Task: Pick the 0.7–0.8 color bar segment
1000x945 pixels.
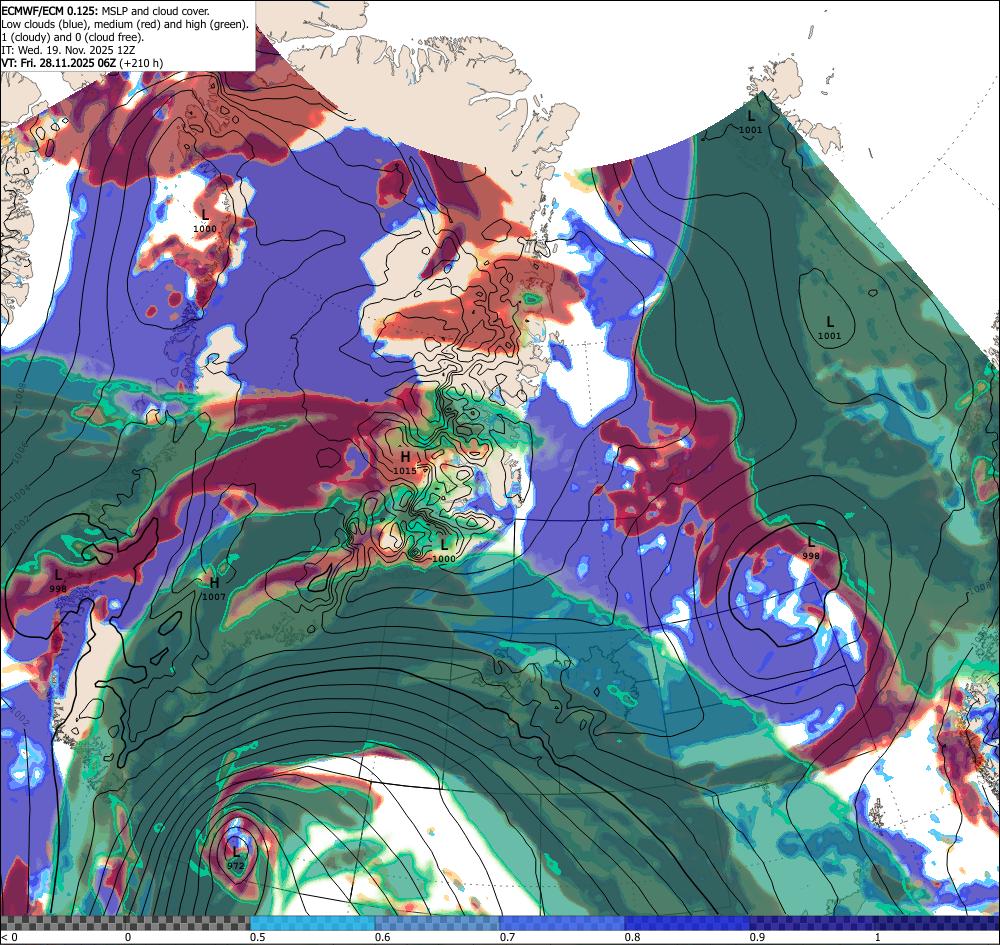Action: point(562,923)
